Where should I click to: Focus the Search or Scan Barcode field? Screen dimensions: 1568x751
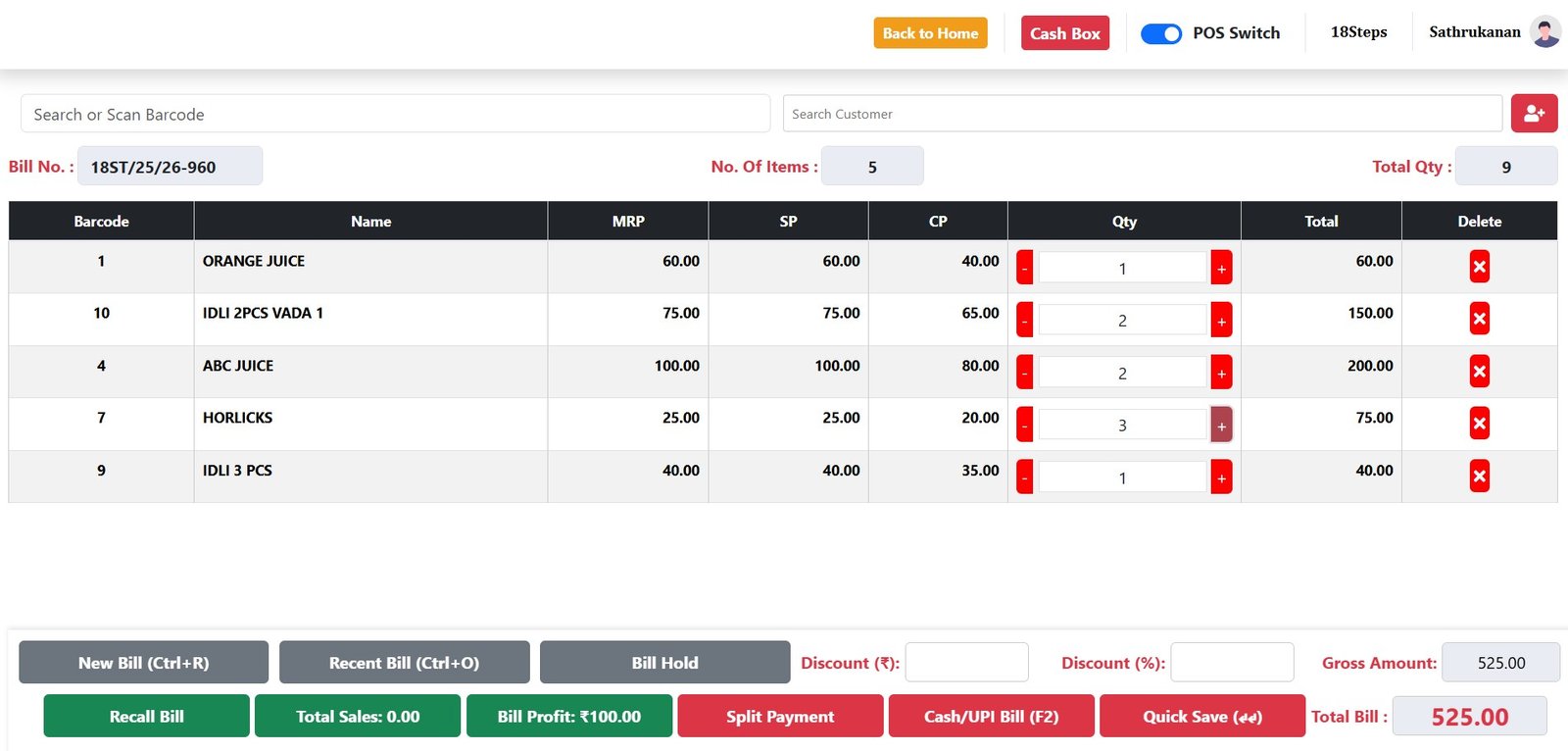click(395, 114)
